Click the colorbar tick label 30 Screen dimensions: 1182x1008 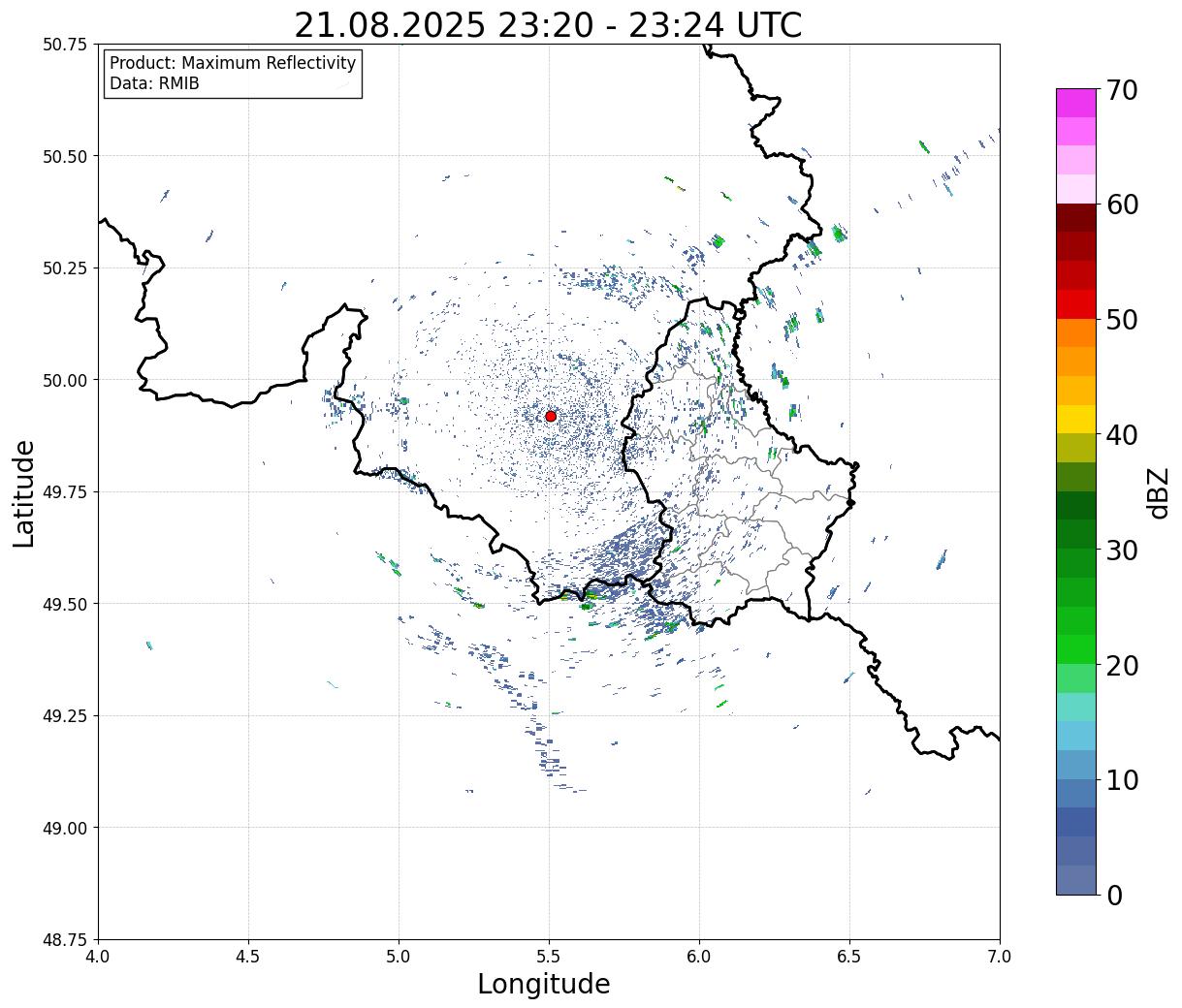(x=1122, y=551)
